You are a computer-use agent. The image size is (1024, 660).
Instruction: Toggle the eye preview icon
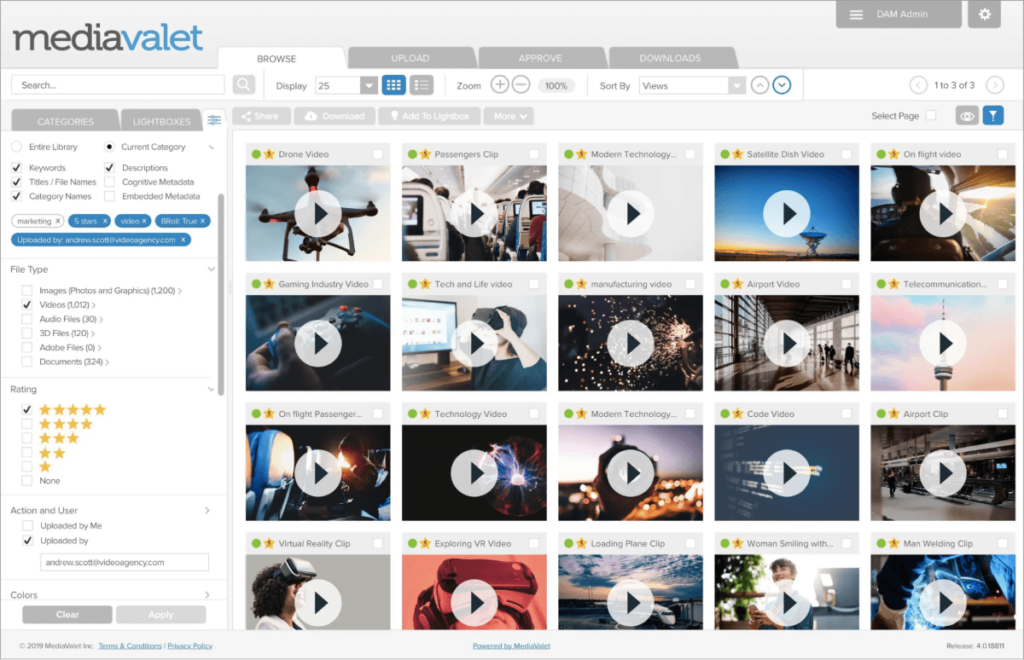pos(967,116)
